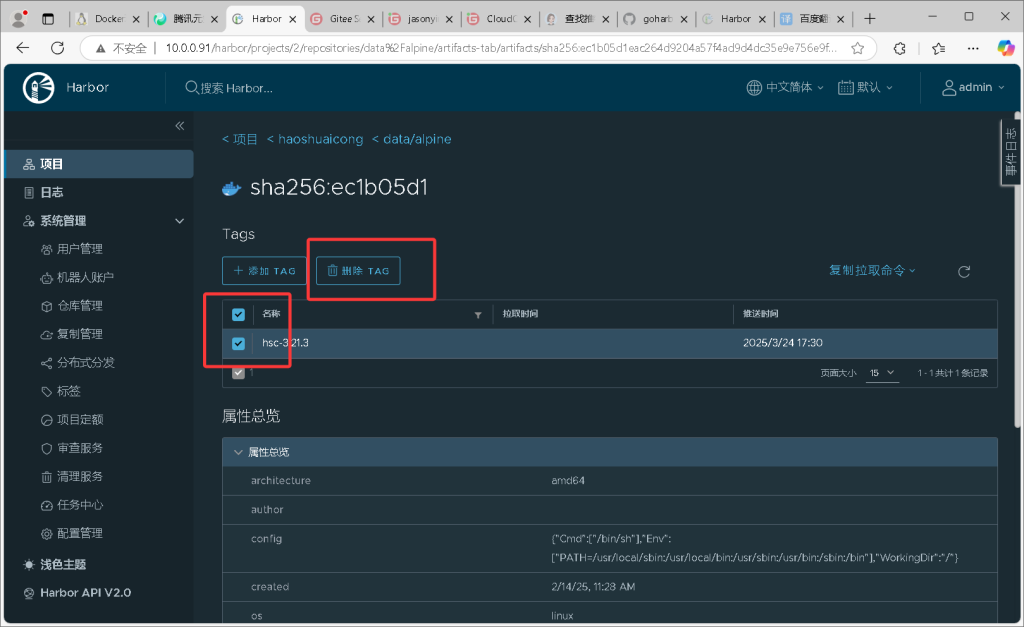Click the refresh icon next to 复制拉取命令

pyautogui.click(x=964, y=271)
